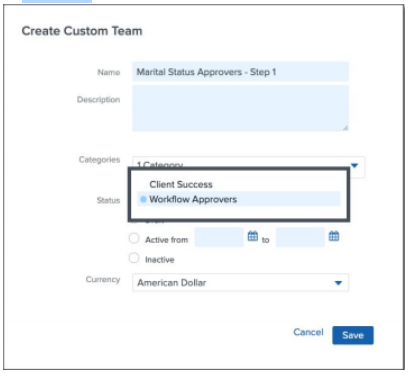Viewport: 417px width, 378px height.
Task: Focus the Name input field
Action: 240,72
